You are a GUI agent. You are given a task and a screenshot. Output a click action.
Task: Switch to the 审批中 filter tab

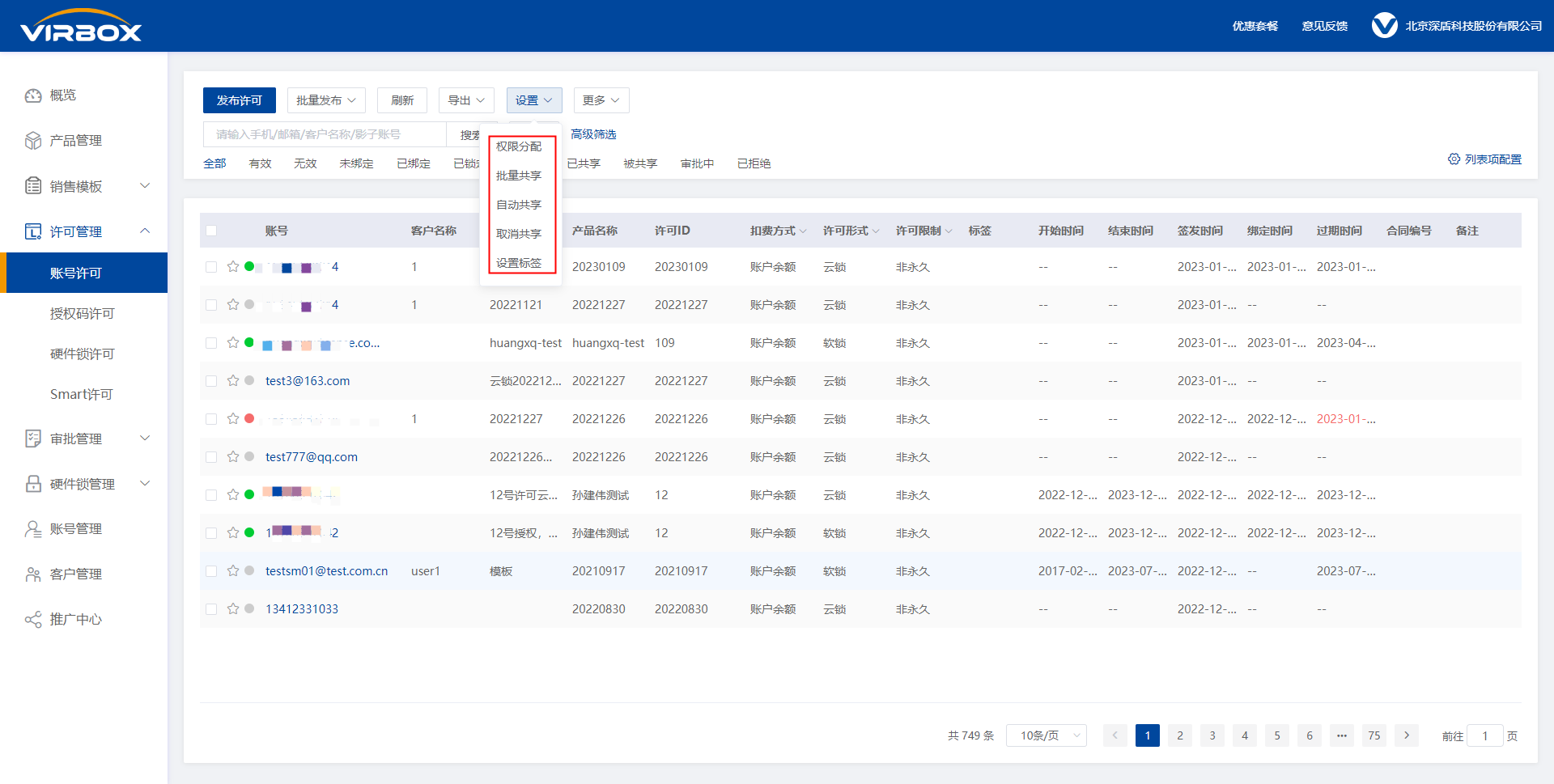(697, 163)
